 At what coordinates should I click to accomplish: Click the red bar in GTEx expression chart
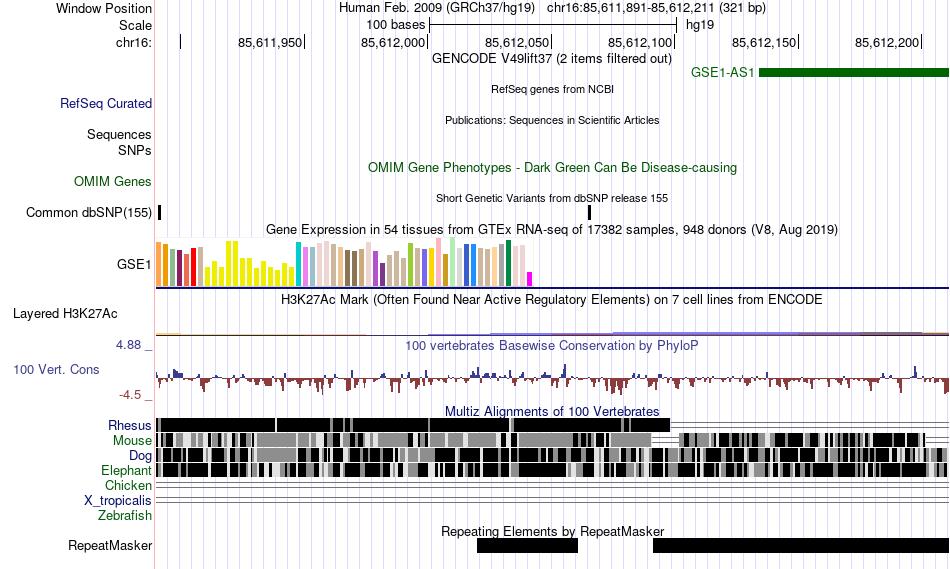coord(193,267)
